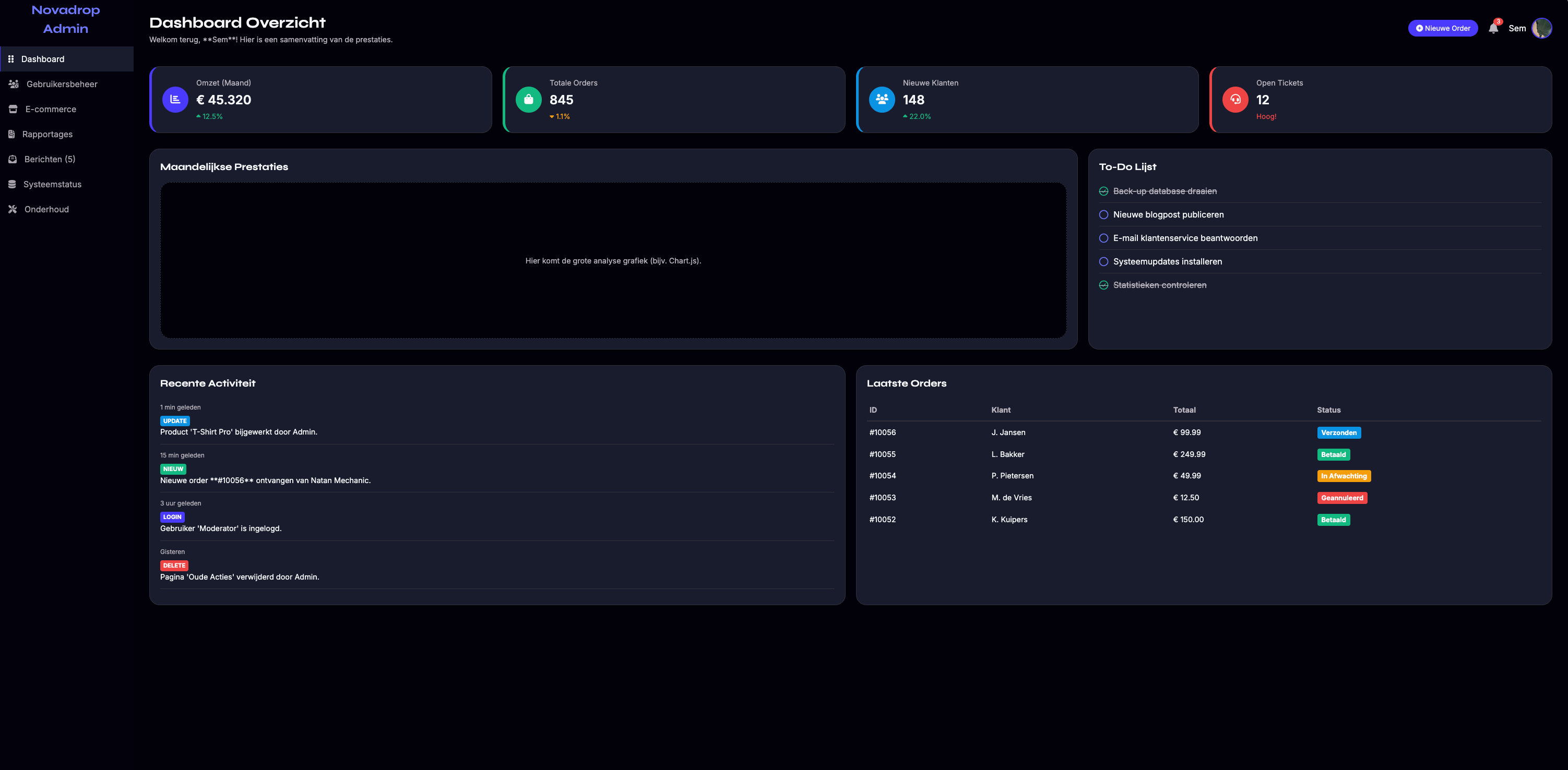Tick the 'E-mail klantenservice beantwoorden' circle
The height and width of the screenshot is (770, 1568).
1103,238
